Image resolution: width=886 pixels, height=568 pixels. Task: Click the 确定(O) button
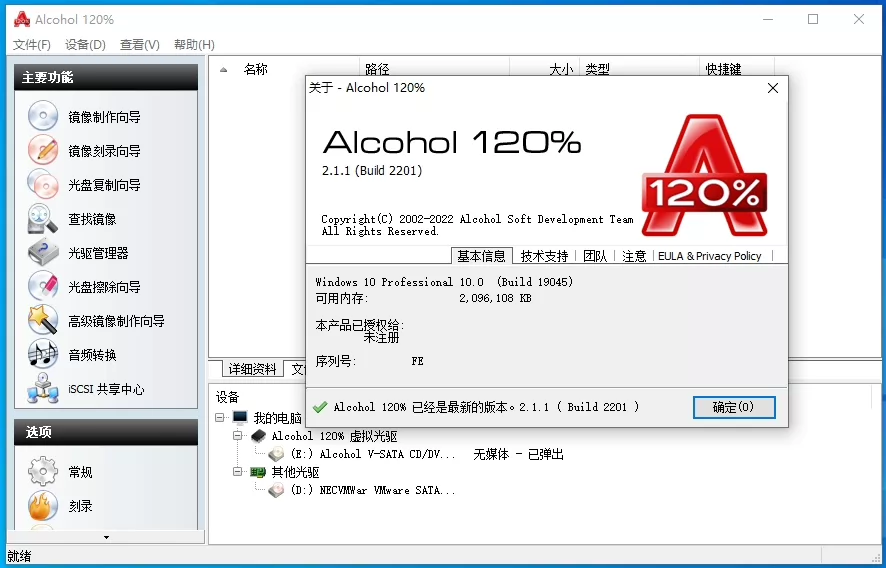(x=734, y=407)
